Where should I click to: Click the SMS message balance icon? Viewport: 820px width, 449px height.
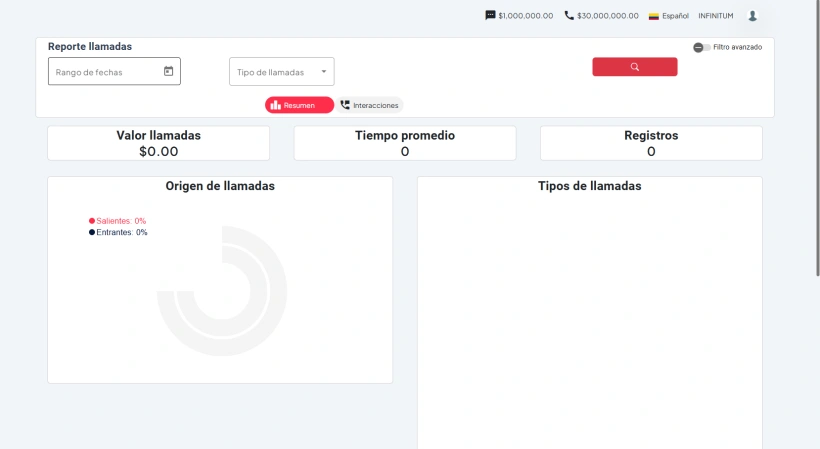pyautogui.click(x=490, y=15)
